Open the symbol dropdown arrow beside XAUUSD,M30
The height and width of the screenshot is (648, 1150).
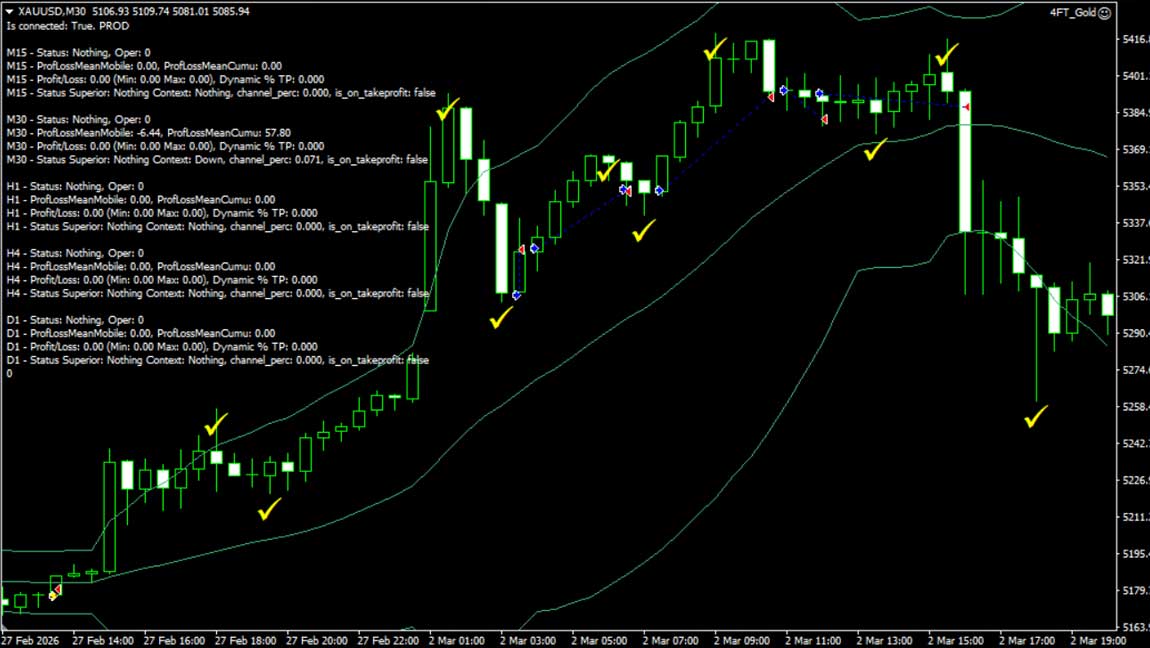click(8, 10)
